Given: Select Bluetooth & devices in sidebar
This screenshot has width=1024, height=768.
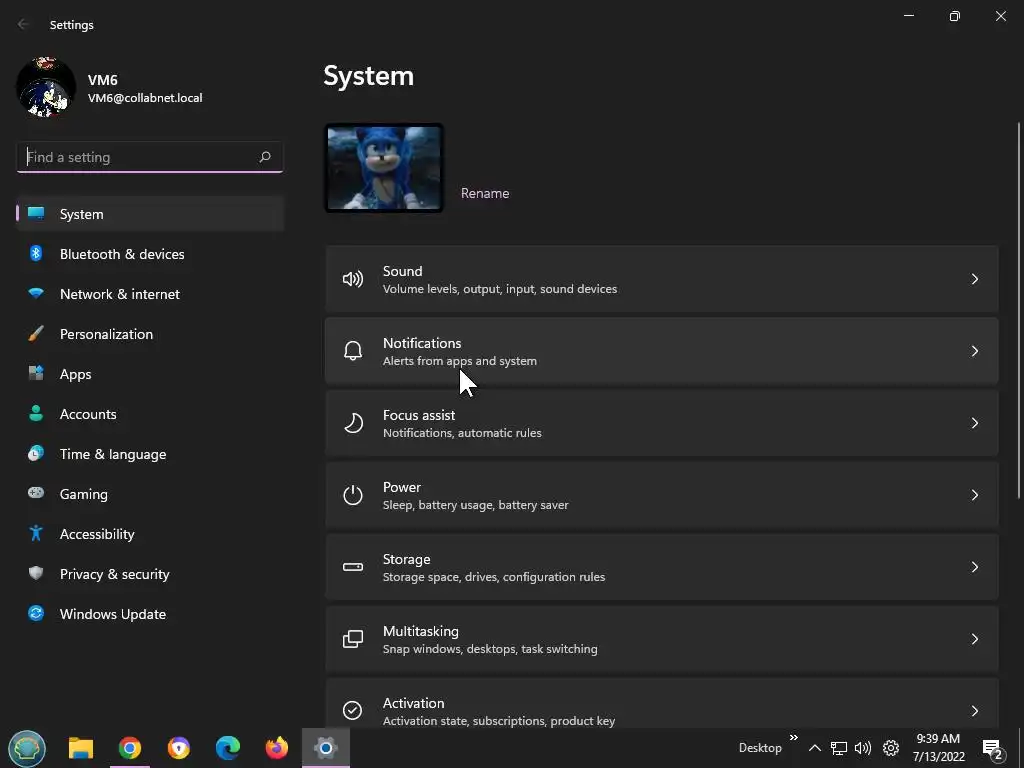Looking at the screenshot, I should click(x=150, y=254).
